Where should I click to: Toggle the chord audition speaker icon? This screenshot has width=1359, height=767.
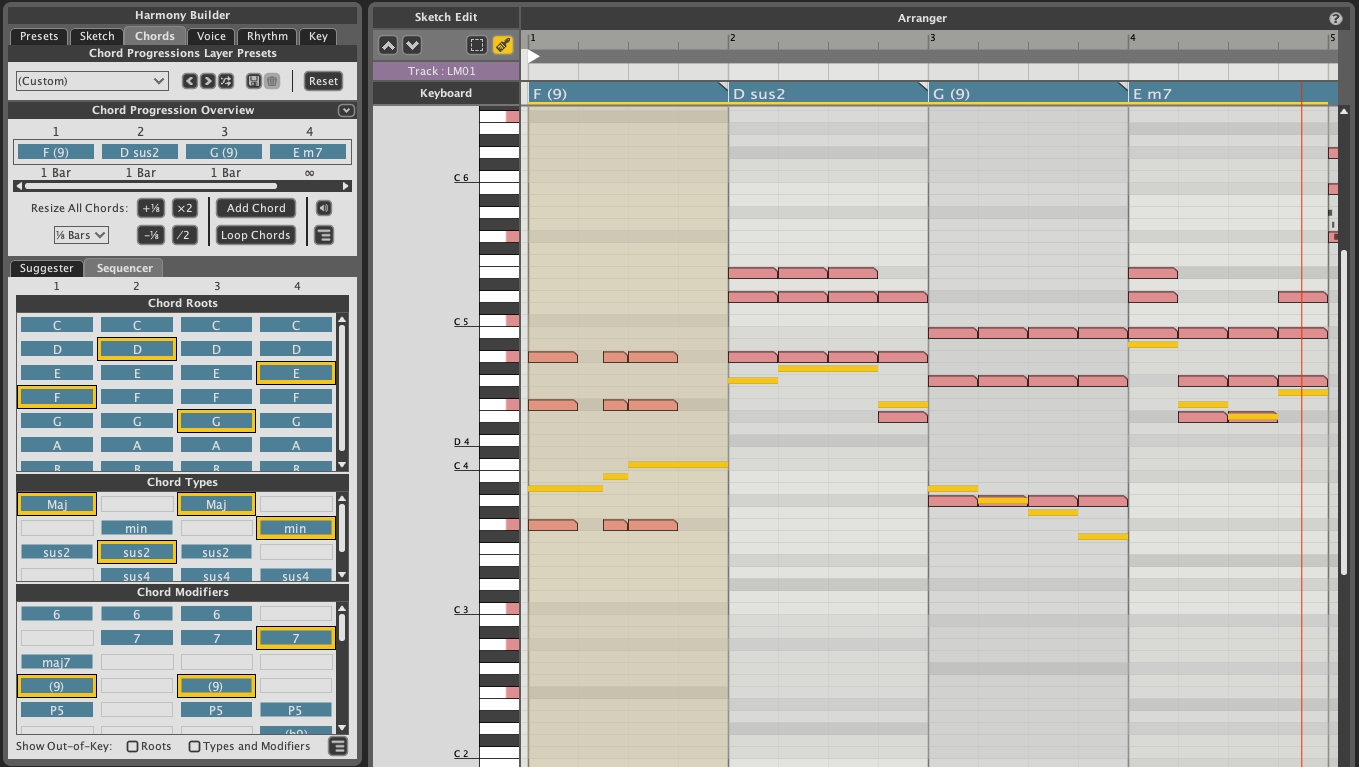(x=324, y=208)
